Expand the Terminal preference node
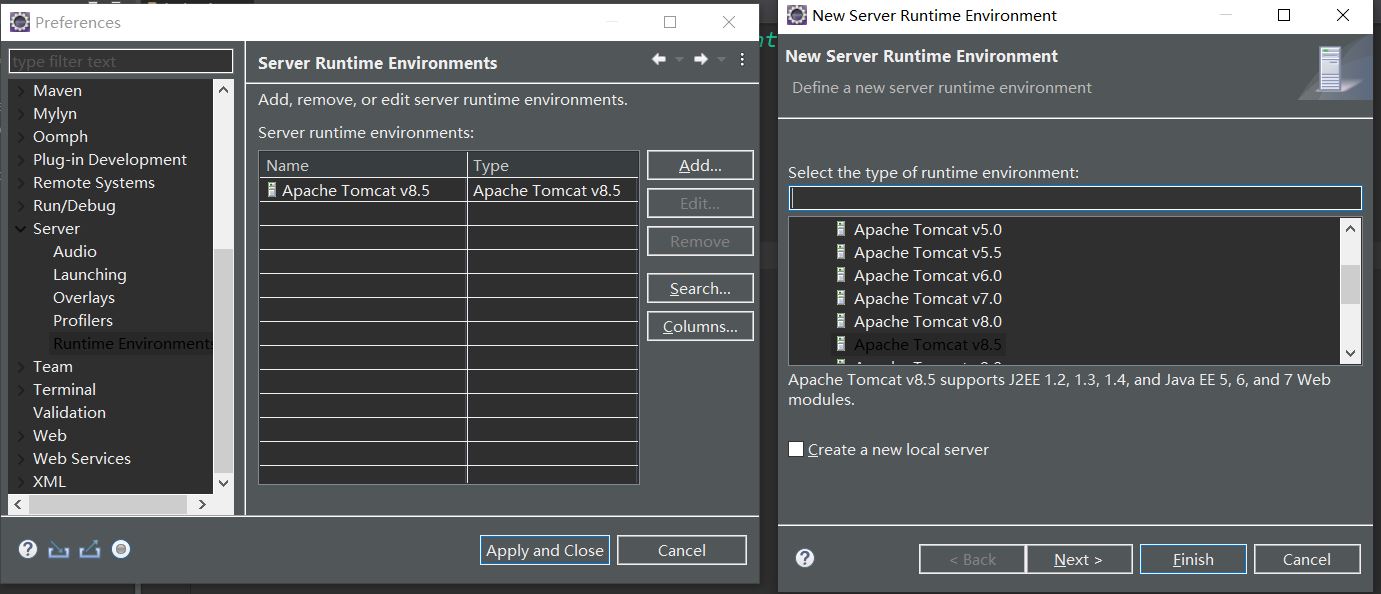Screen dimensions: 1381x594 [22, 390]
